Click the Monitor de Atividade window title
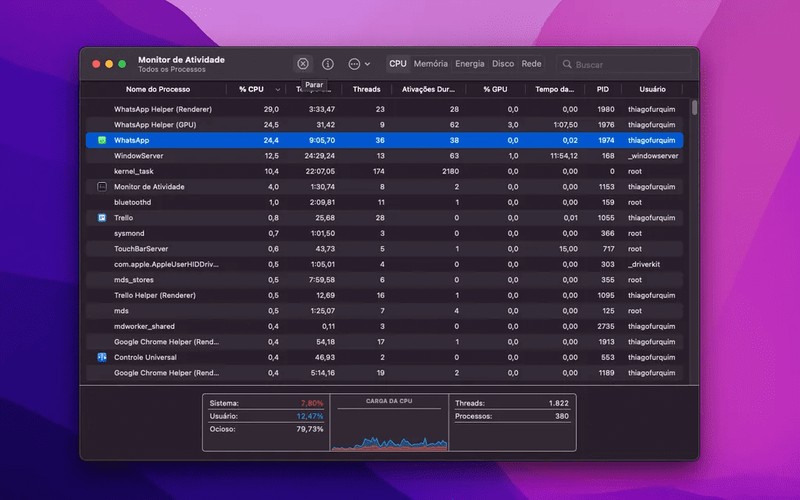The image size is (800, 500). tap(181, 60)
